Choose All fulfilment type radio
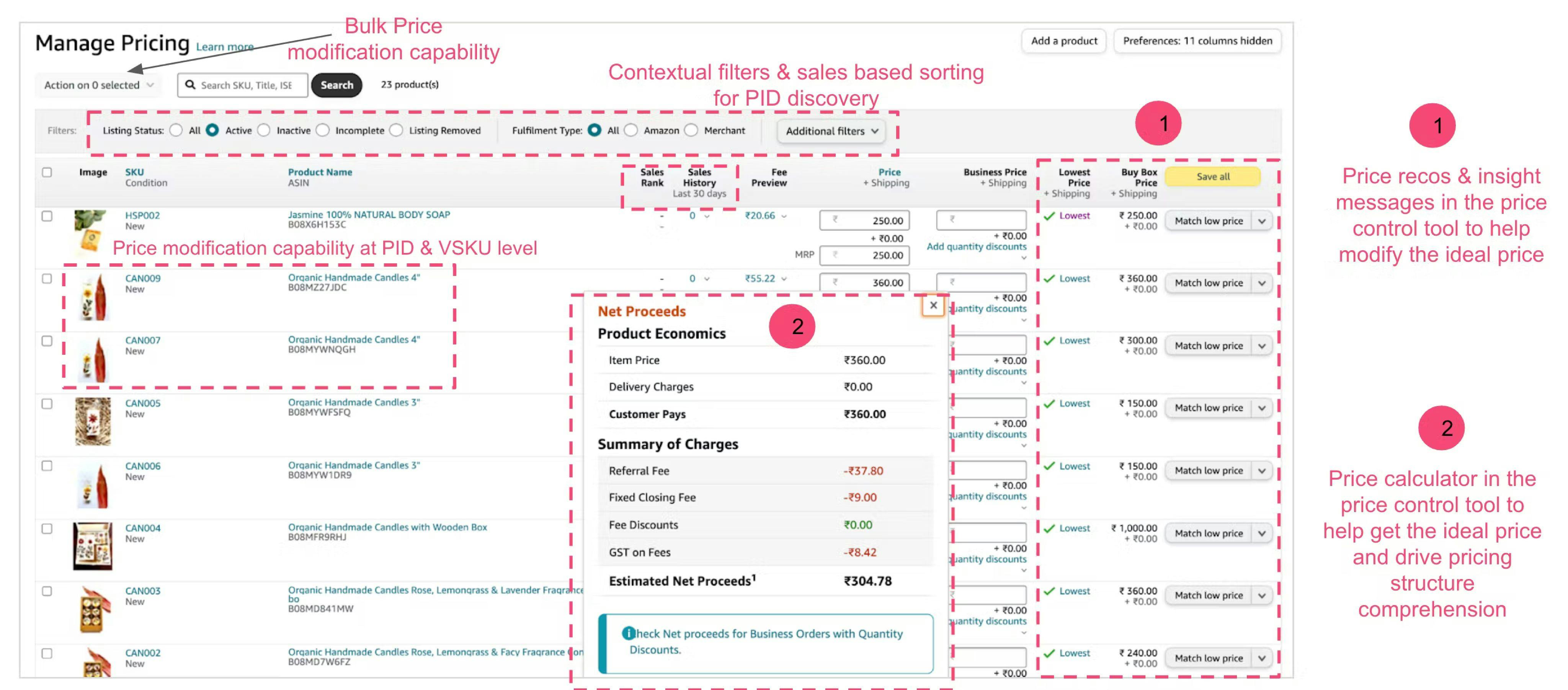The height and width of the screenshot is (690, 1568). tap(595, 130)
